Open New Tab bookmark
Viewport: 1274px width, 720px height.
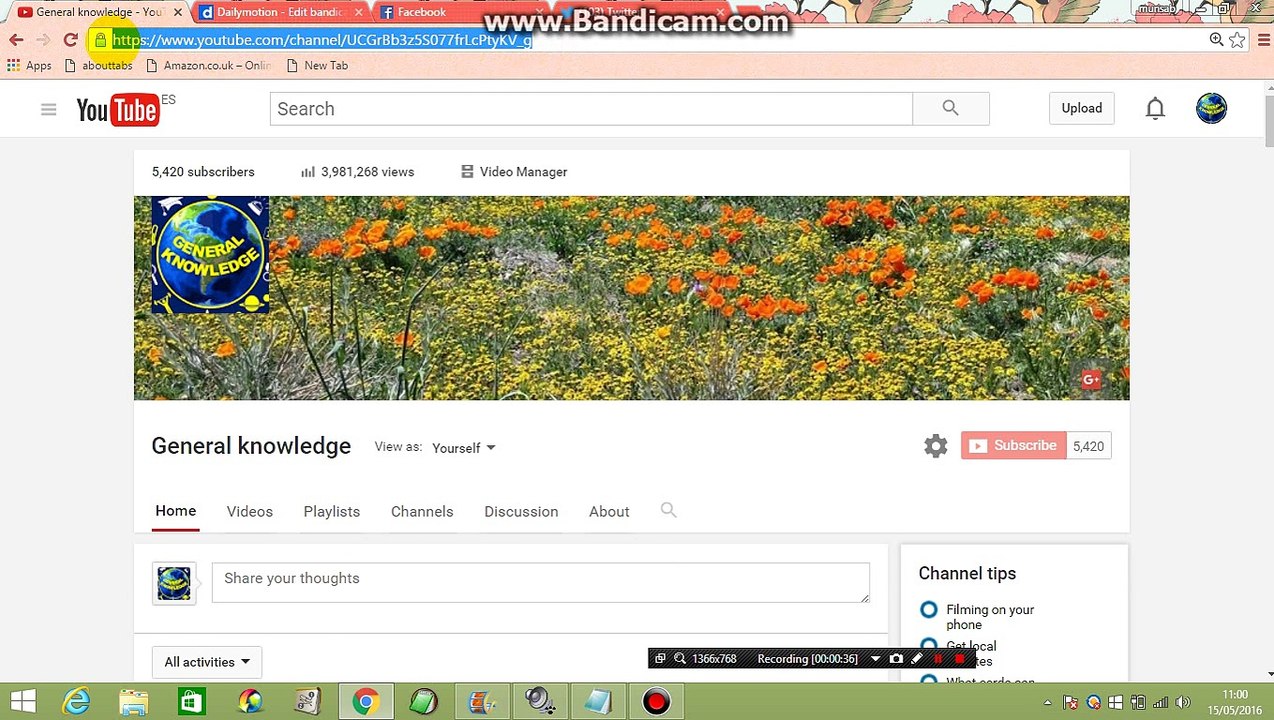317,65
